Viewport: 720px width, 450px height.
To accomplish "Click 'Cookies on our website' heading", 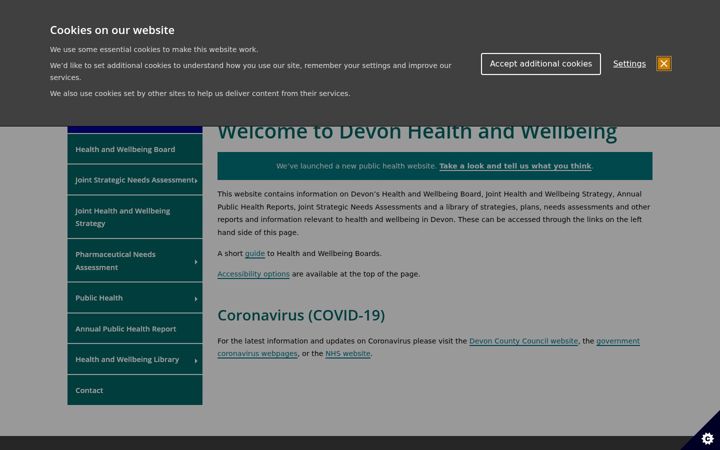I will coord(112,30).
